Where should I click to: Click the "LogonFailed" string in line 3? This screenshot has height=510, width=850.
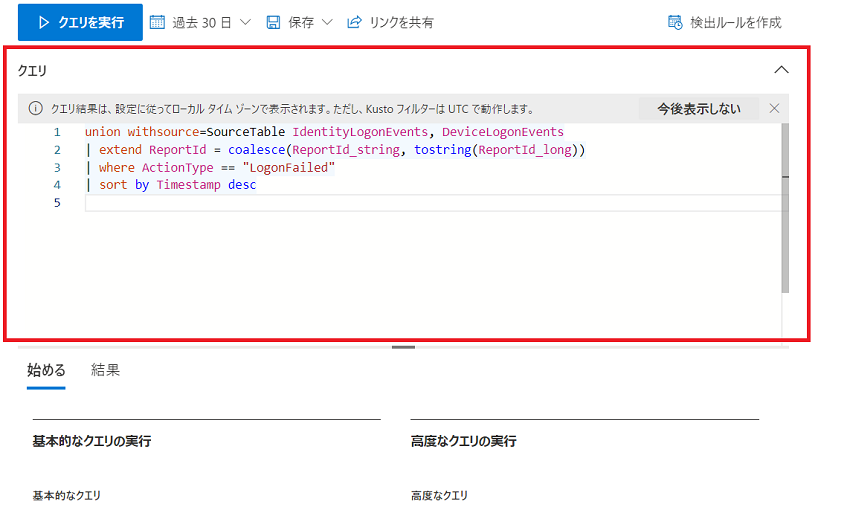[x=289, y=167]
